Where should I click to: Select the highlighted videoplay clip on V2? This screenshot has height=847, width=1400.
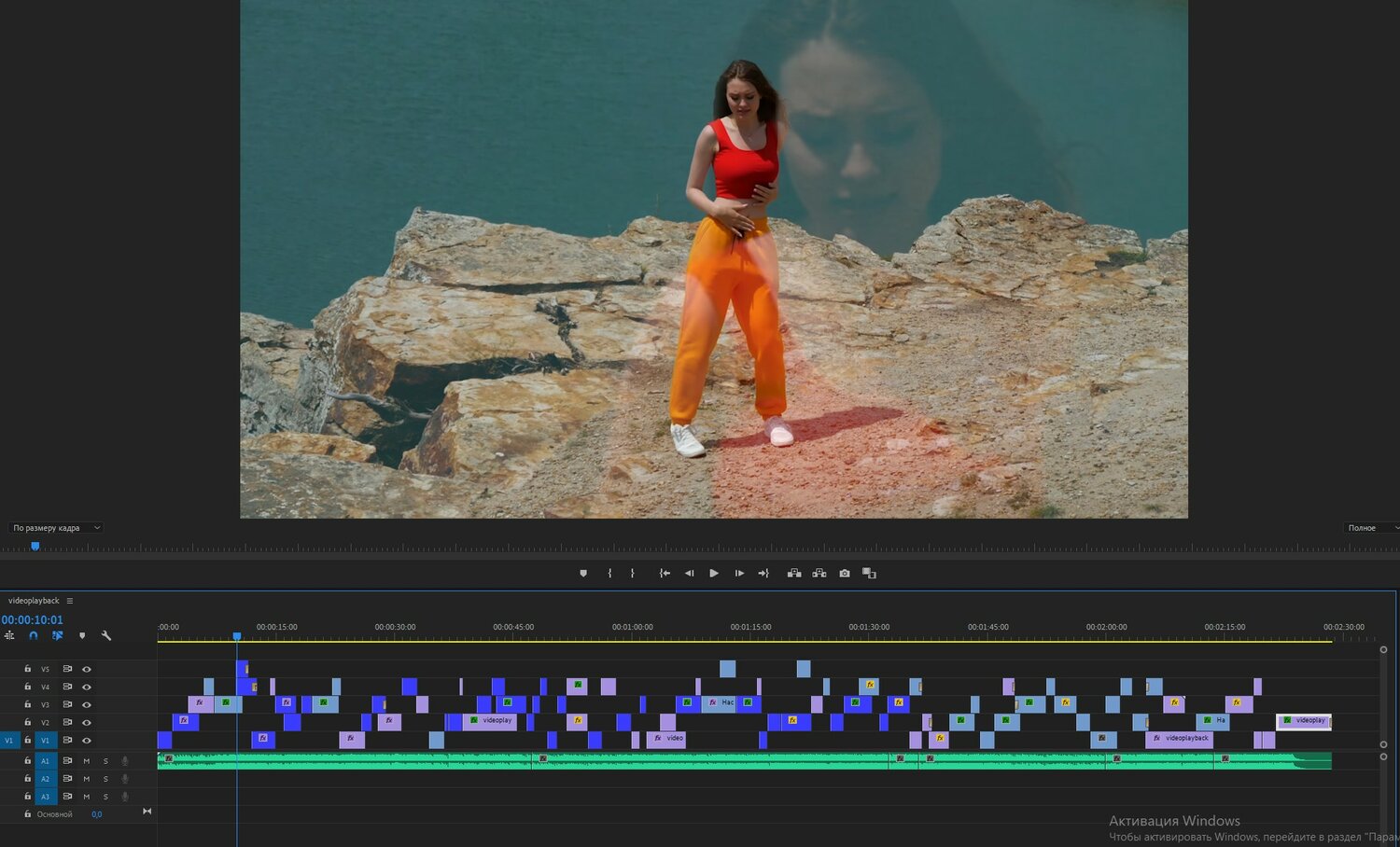click(x=1303, y=721)
